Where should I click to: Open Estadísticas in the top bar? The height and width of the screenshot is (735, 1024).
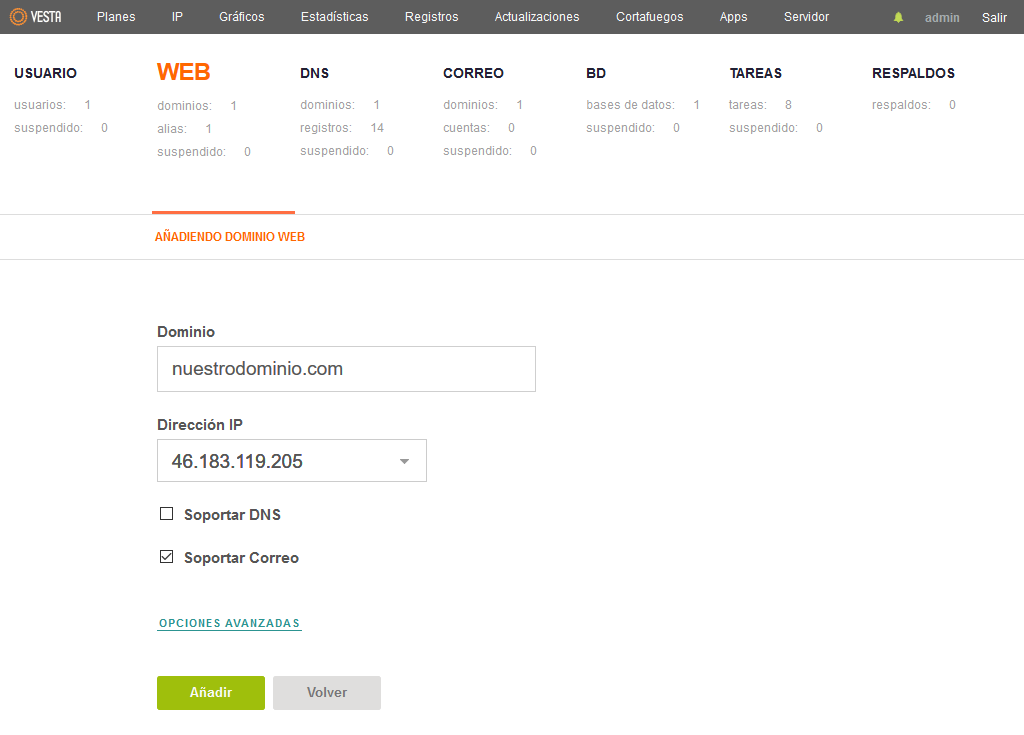[x=334, y=17]
